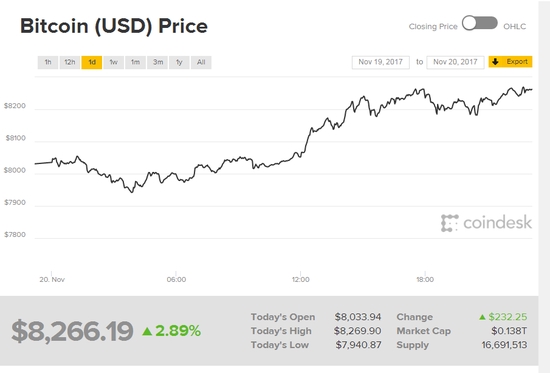Viewport: 550px width, 373px height.
Task: Click the 12:00 point on the price line
Action: pyautogui.click(x=301, y=156)
